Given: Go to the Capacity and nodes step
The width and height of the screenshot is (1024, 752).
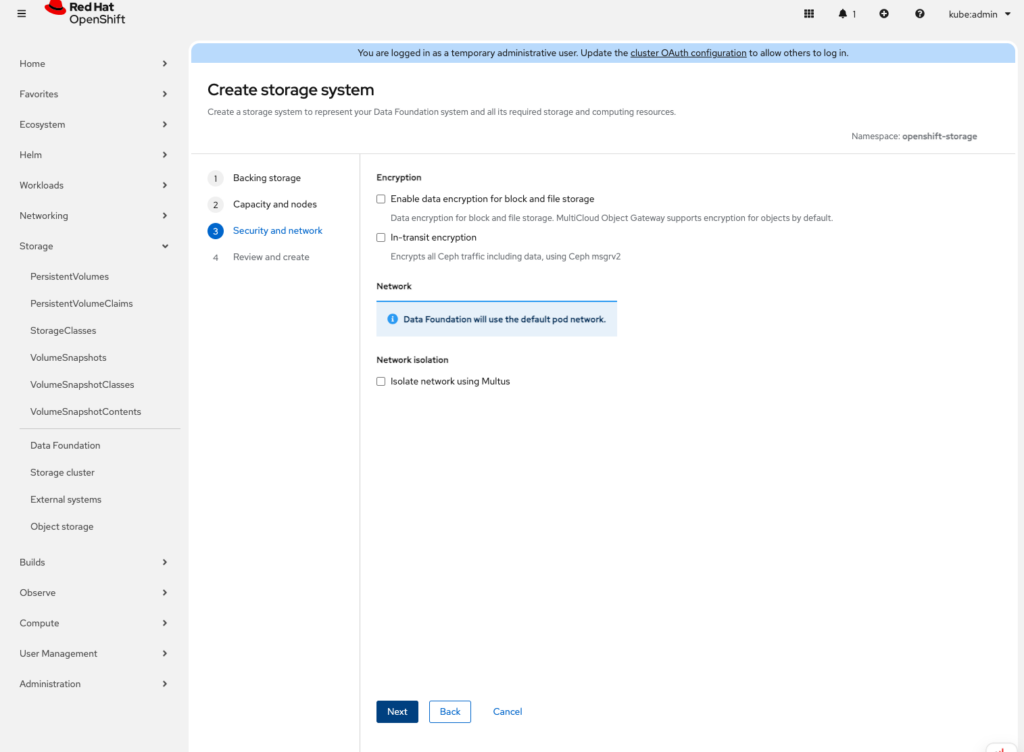Looking at the screenshot, I should pyautogui.click(x=274, y=204).
